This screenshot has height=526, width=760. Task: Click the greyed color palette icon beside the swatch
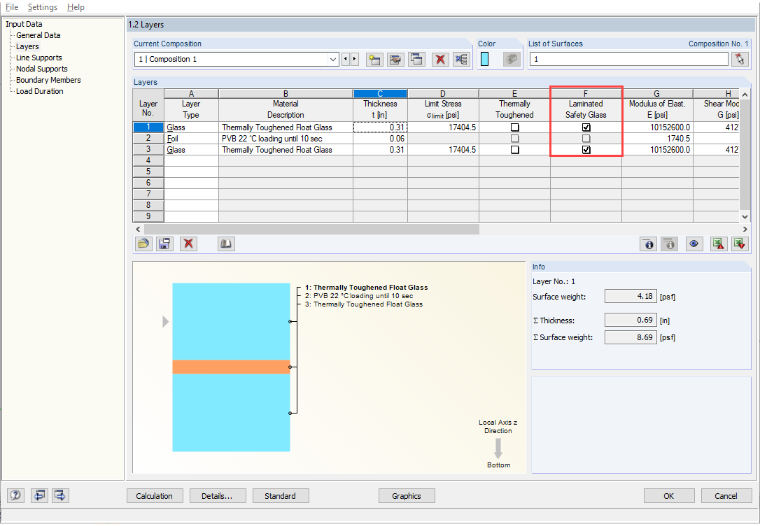511,59
